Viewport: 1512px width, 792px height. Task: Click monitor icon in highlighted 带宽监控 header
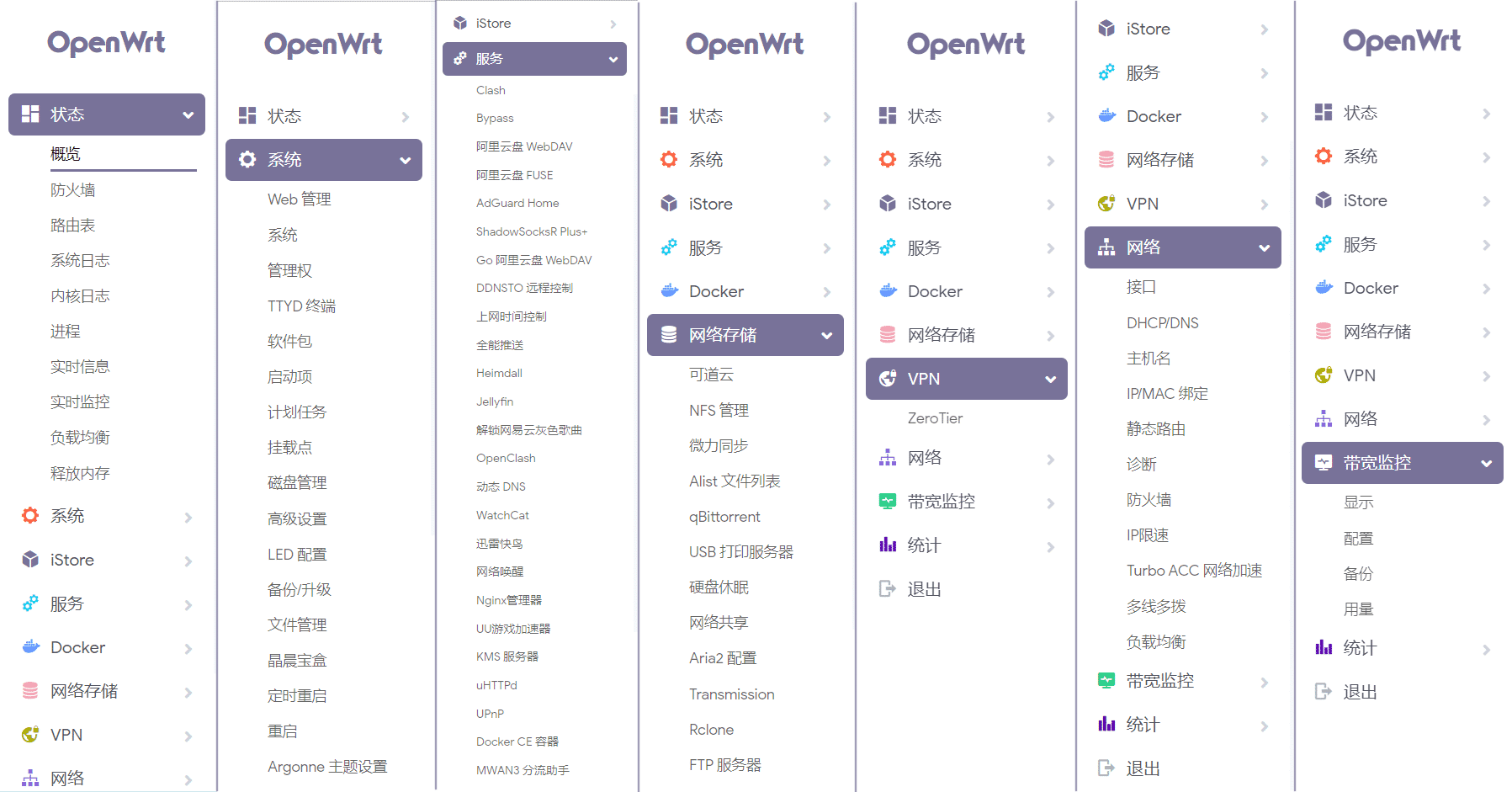tap(1324, 463)
